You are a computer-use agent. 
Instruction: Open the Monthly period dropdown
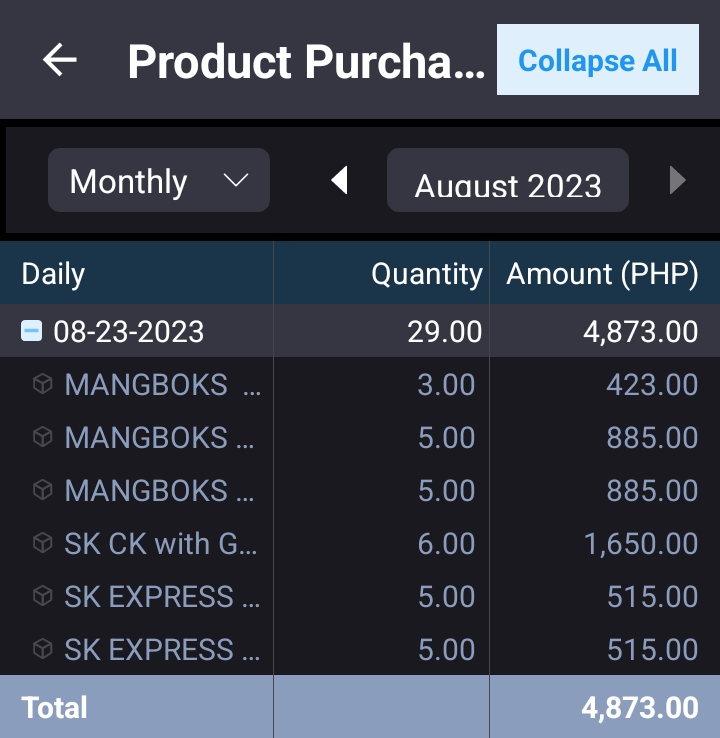pyautogui.click(x=159, y=181)
